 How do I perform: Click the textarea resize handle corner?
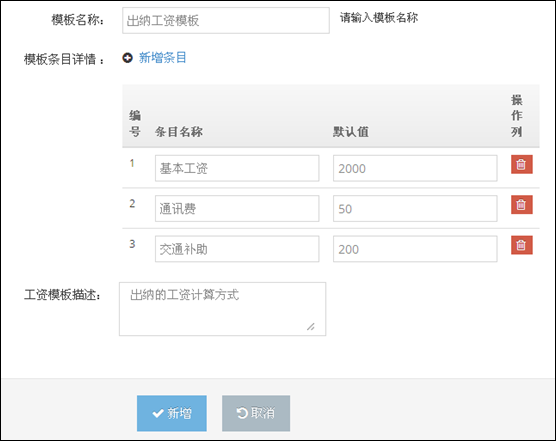311,327
